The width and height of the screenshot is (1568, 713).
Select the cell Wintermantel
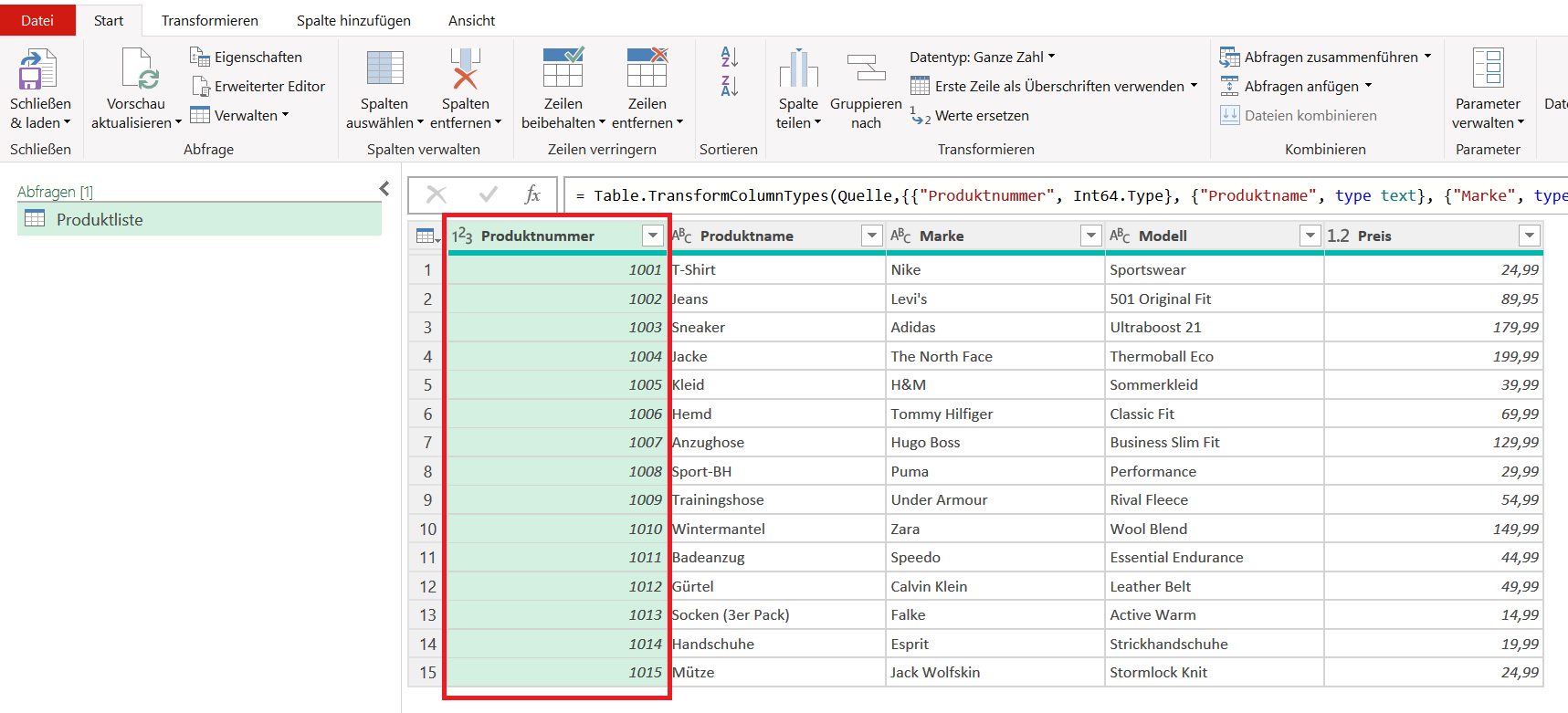776,529
